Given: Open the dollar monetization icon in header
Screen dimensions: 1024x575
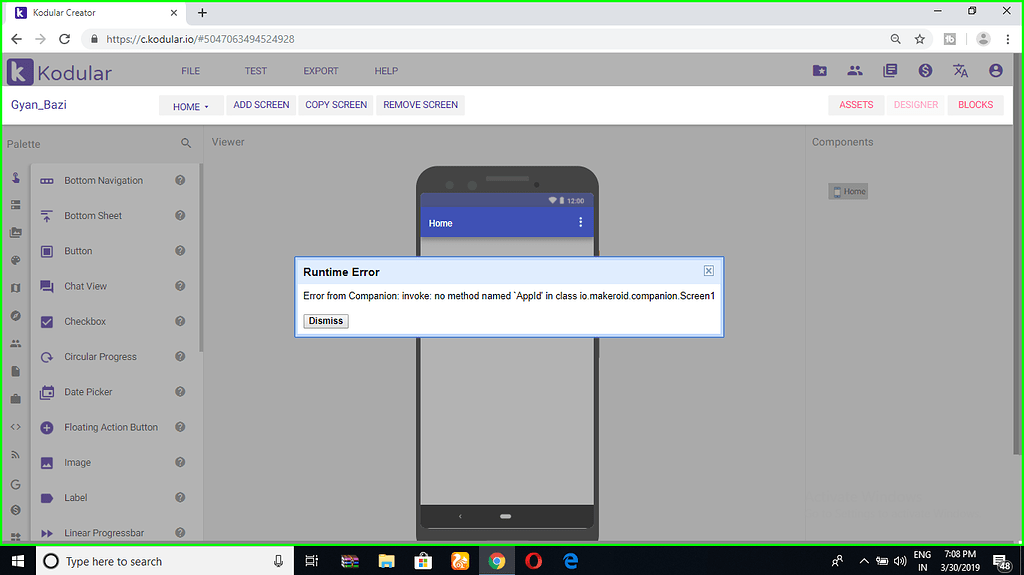Looking at the screenshot, I should (925, 71).
